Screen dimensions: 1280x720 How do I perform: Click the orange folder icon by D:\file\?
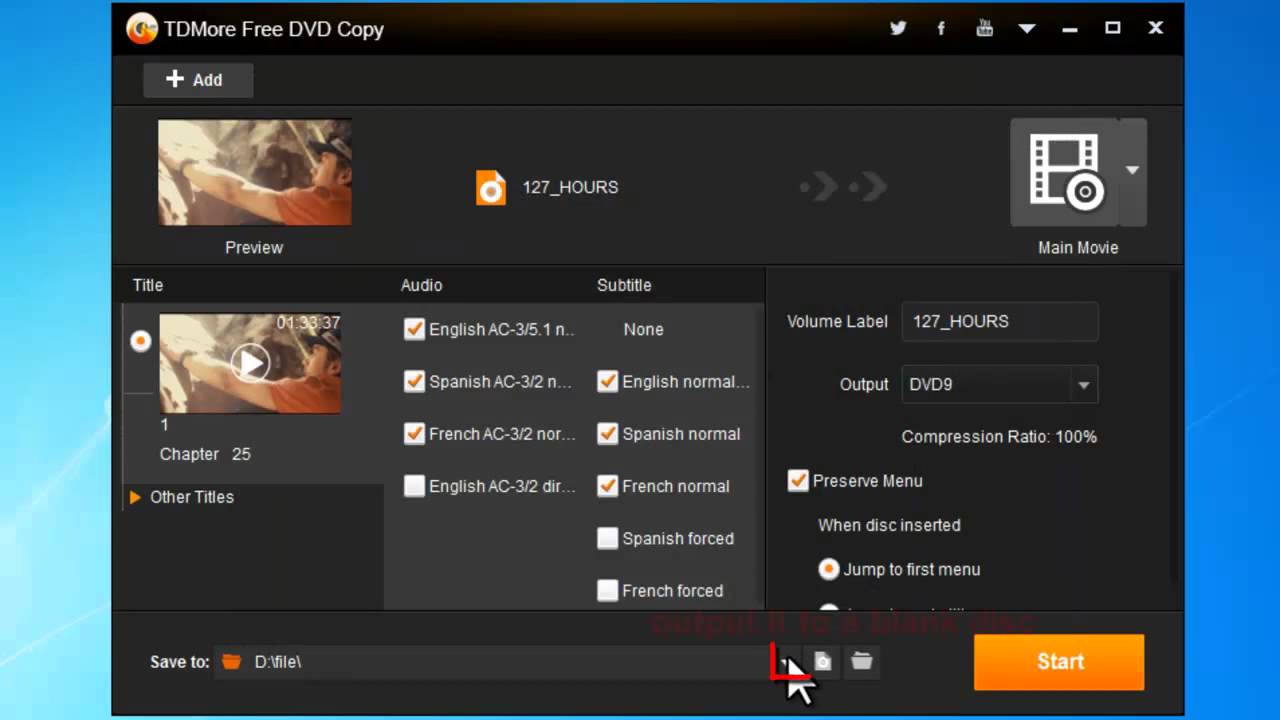pyautogui.click(x=232, y=661)
